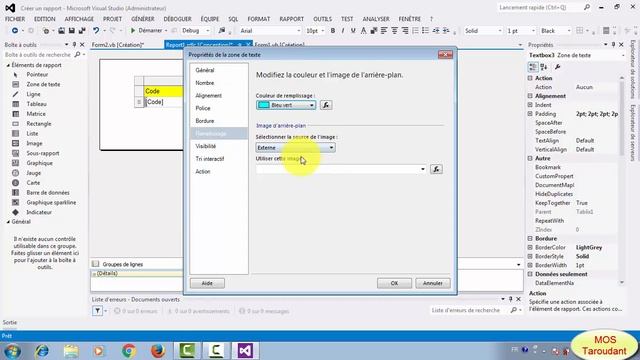This screenshot has width=640, height=360.
Task: Click the Windows Start button
Action: click(x=12, y=351)
